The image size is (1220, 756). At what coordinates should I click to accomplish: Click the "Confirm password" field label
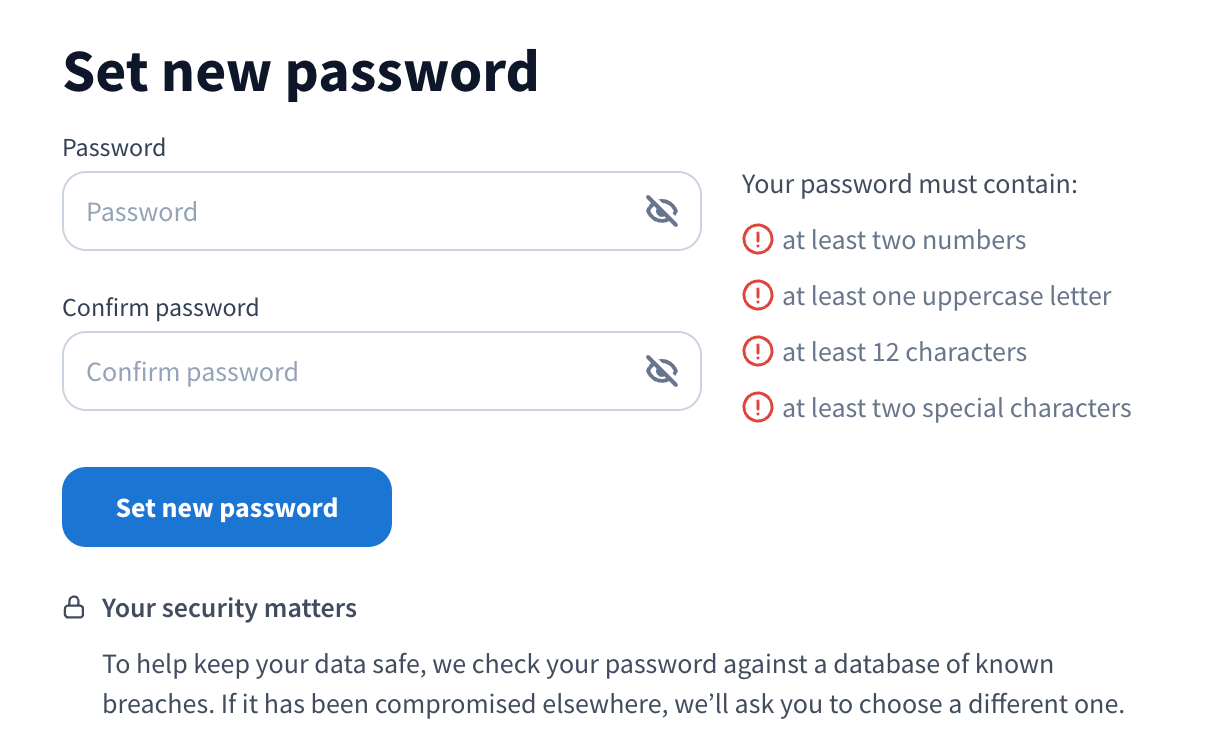tap(160, 307)
